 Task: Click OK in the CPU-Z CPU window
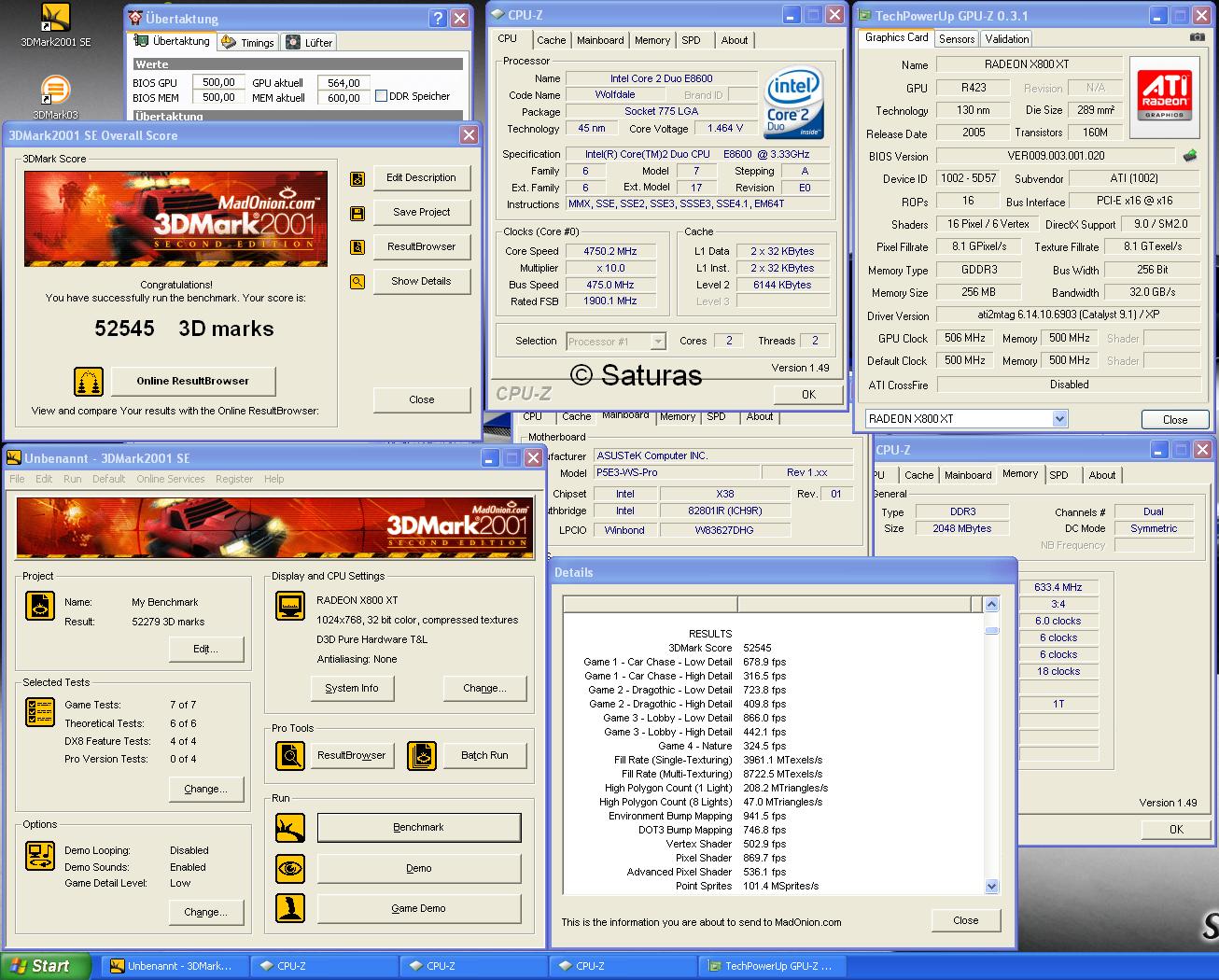[809, 395]
